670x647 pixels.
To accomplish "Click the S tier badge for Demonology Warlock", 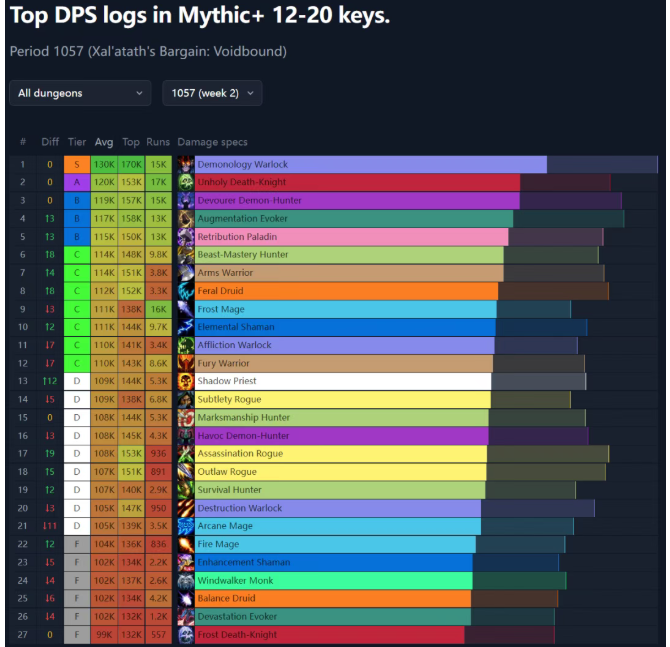I will click(x=77, y=164).
